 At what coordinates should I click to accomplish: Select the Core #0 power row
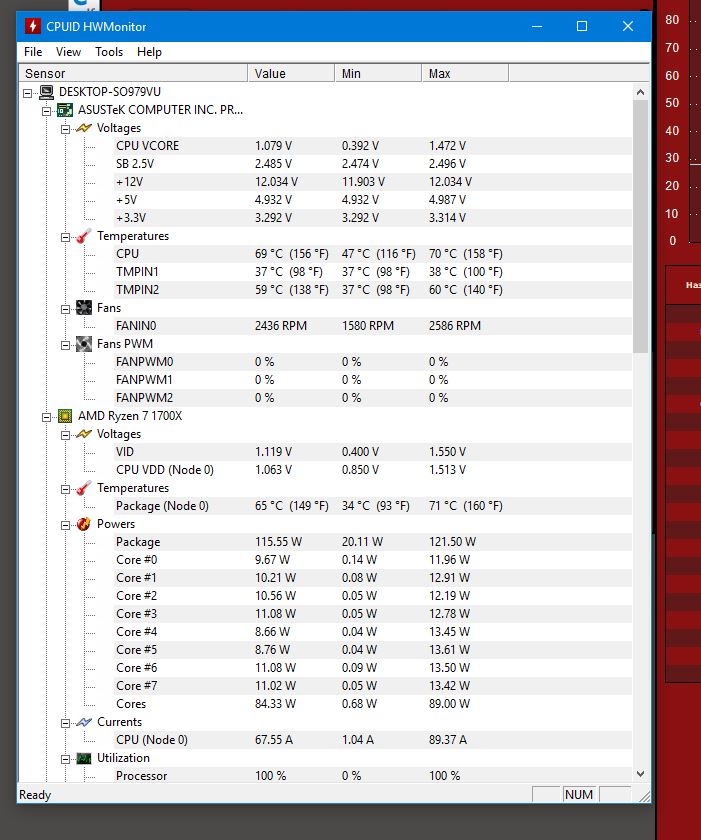pos(373,560)
